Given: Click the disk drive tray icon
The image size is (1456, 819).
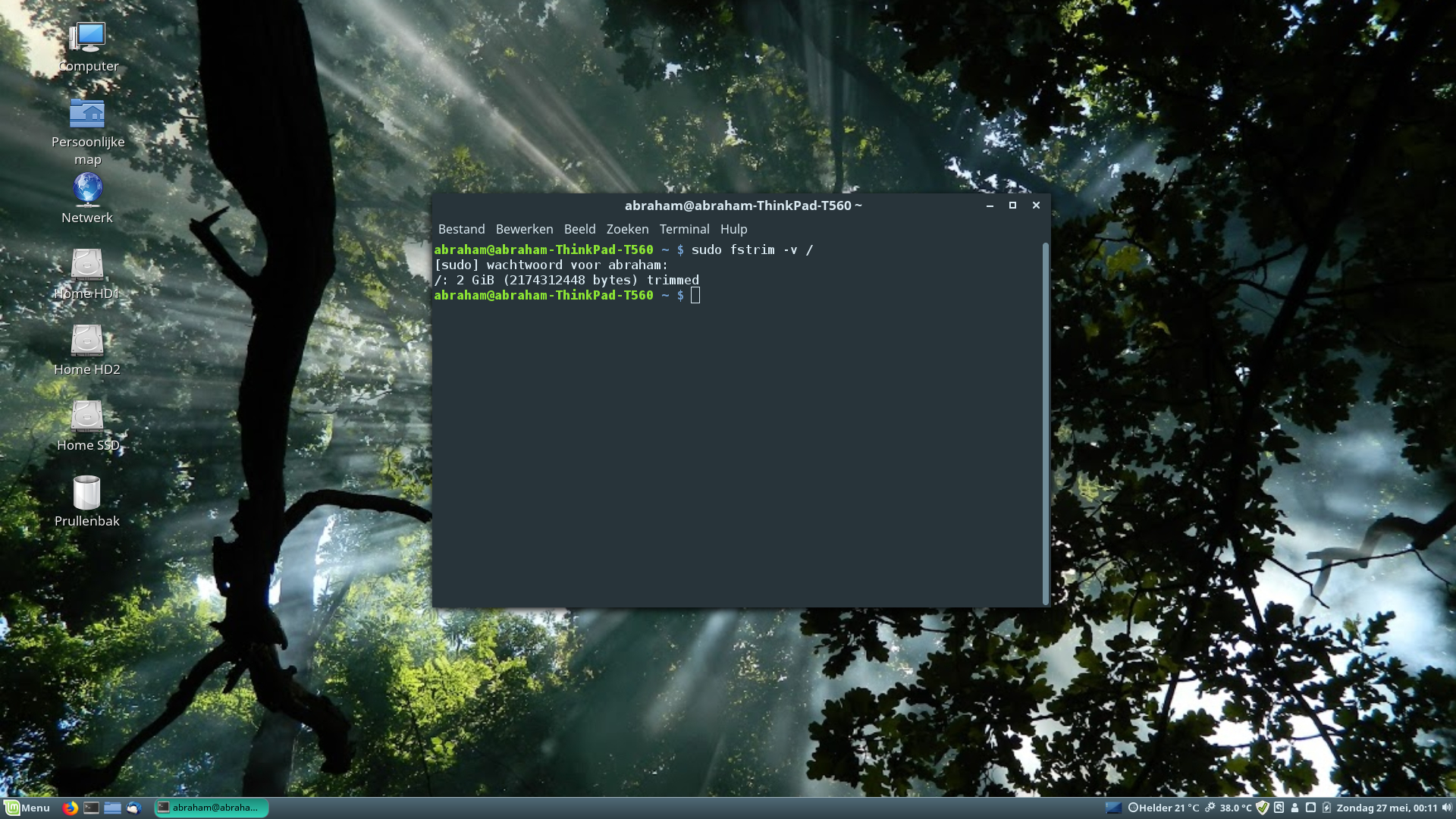Looking at the screenshot, I should [1279, 808].
